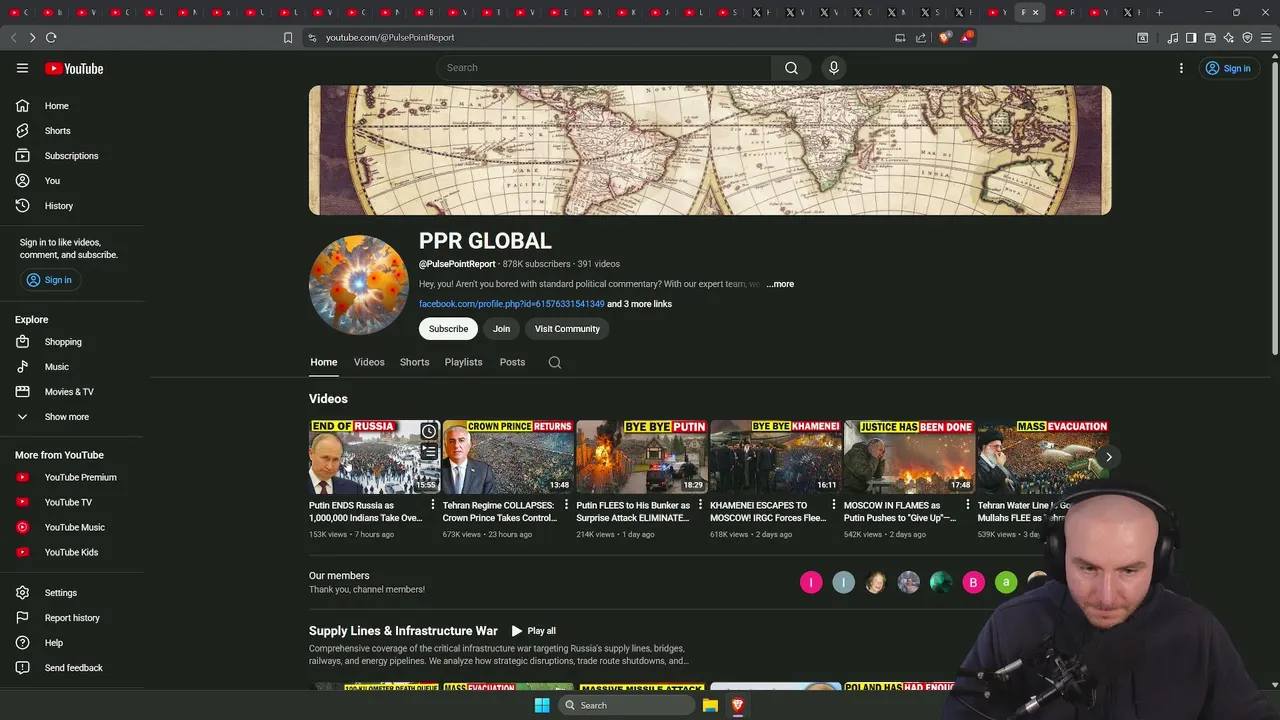Open JUSTICE HAS BEEN DONE video thumbnail
The height and width of the screenshot is (720, 1280).
point(909,457)
